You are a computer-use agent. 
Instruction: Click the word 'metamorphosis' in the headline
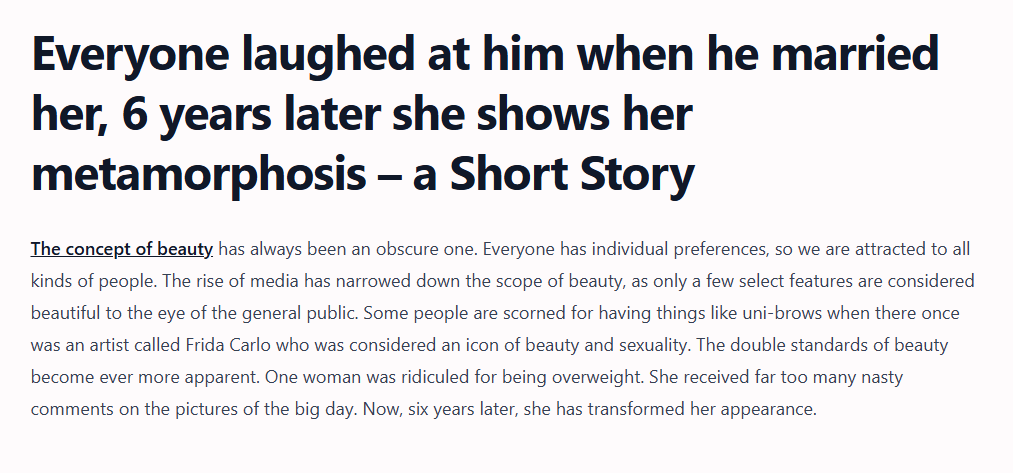(198, 175)
